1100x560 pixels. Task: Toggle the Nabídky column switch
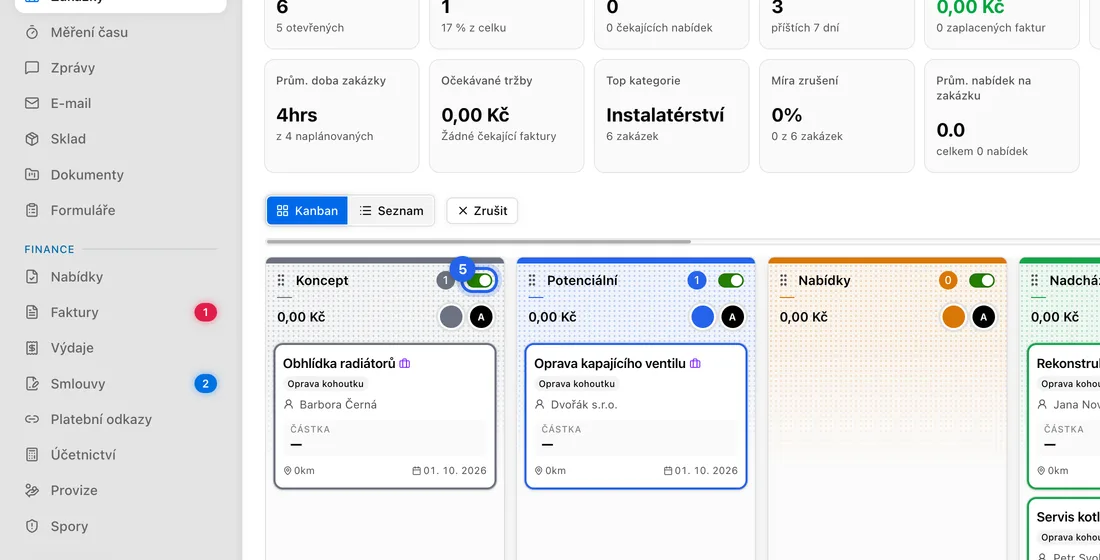(981, 281)
